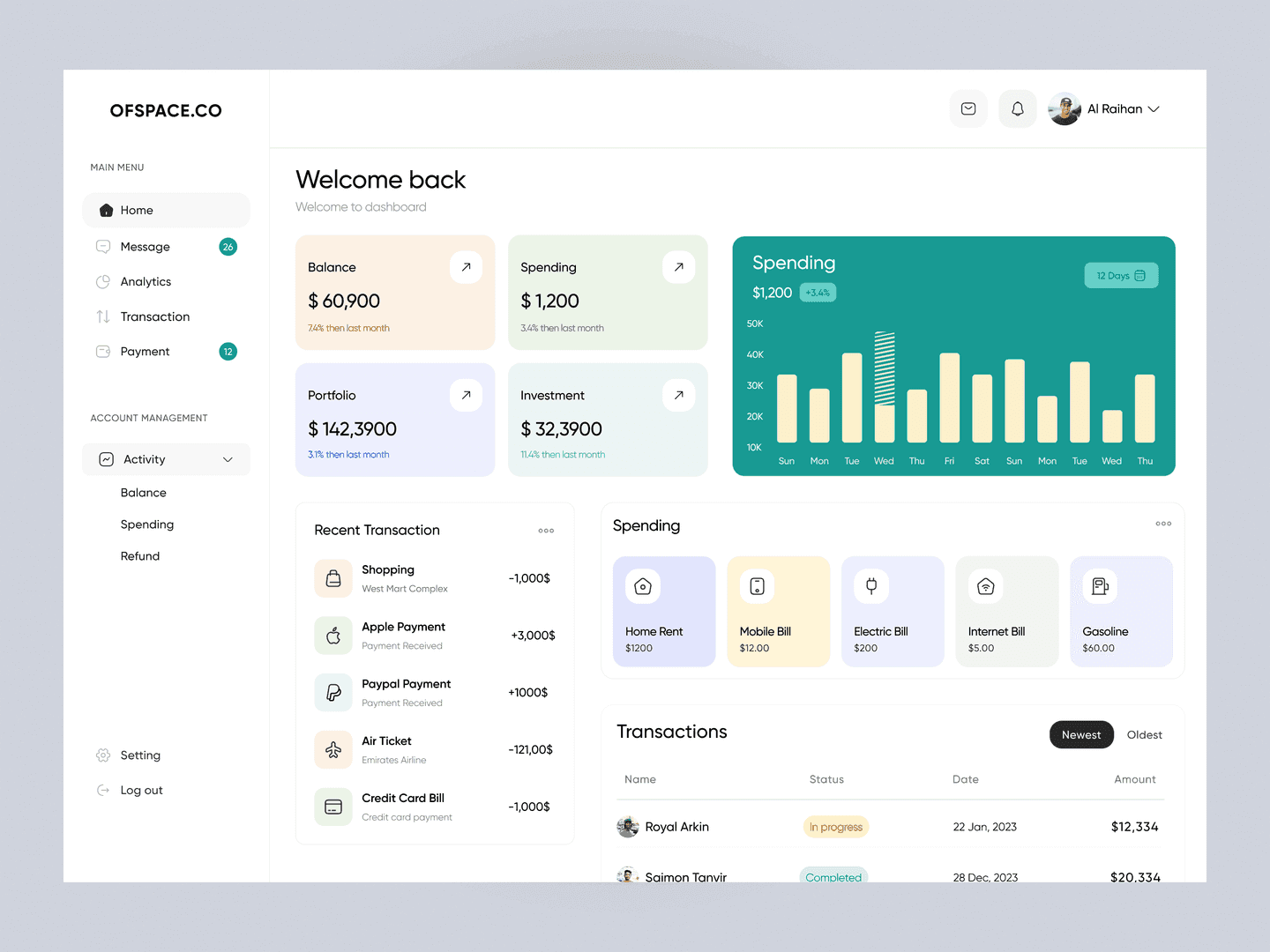Viewport: 1270px width, 952px height.
Task: Open the Refund page
Action: (140, 555)
